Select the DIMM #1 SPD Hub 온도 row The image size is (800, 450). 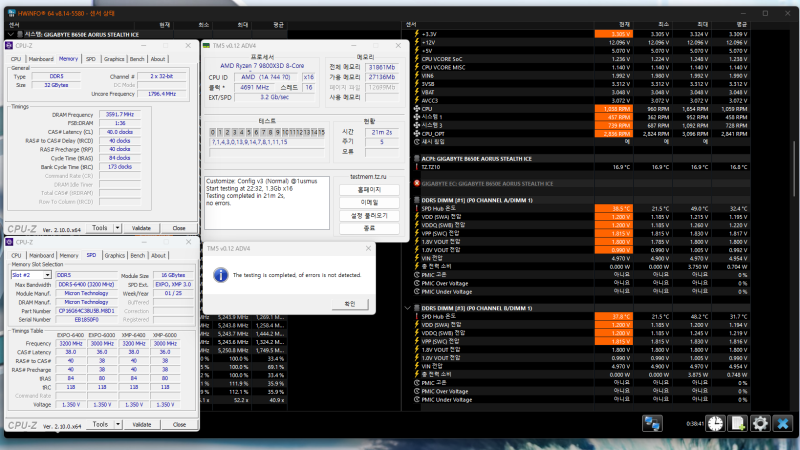click(x=582, y=208)
